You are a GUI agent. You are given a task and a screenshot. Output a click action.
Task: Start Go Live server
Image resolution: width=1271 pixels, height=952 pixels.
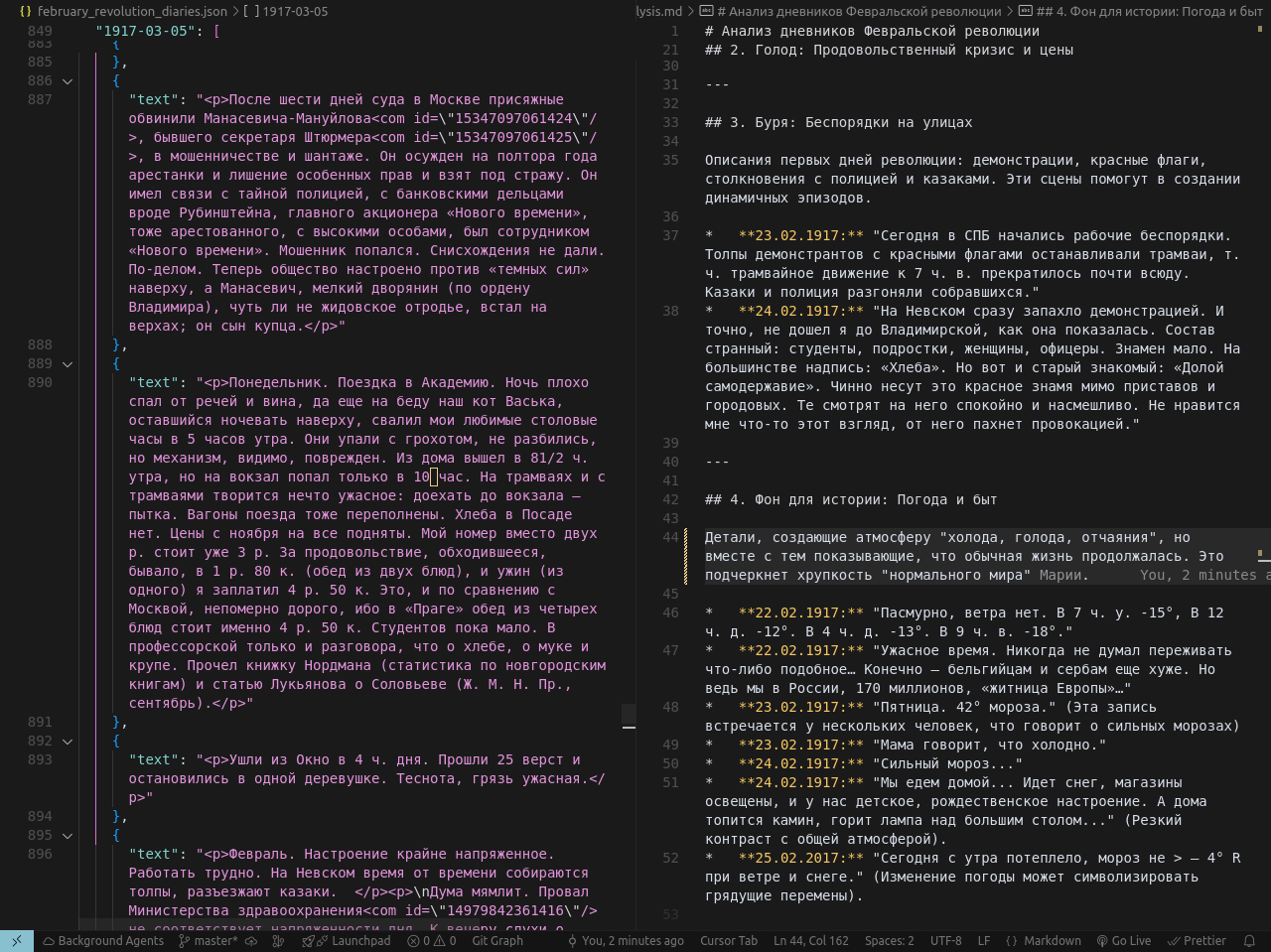[x=1124, y=941]
